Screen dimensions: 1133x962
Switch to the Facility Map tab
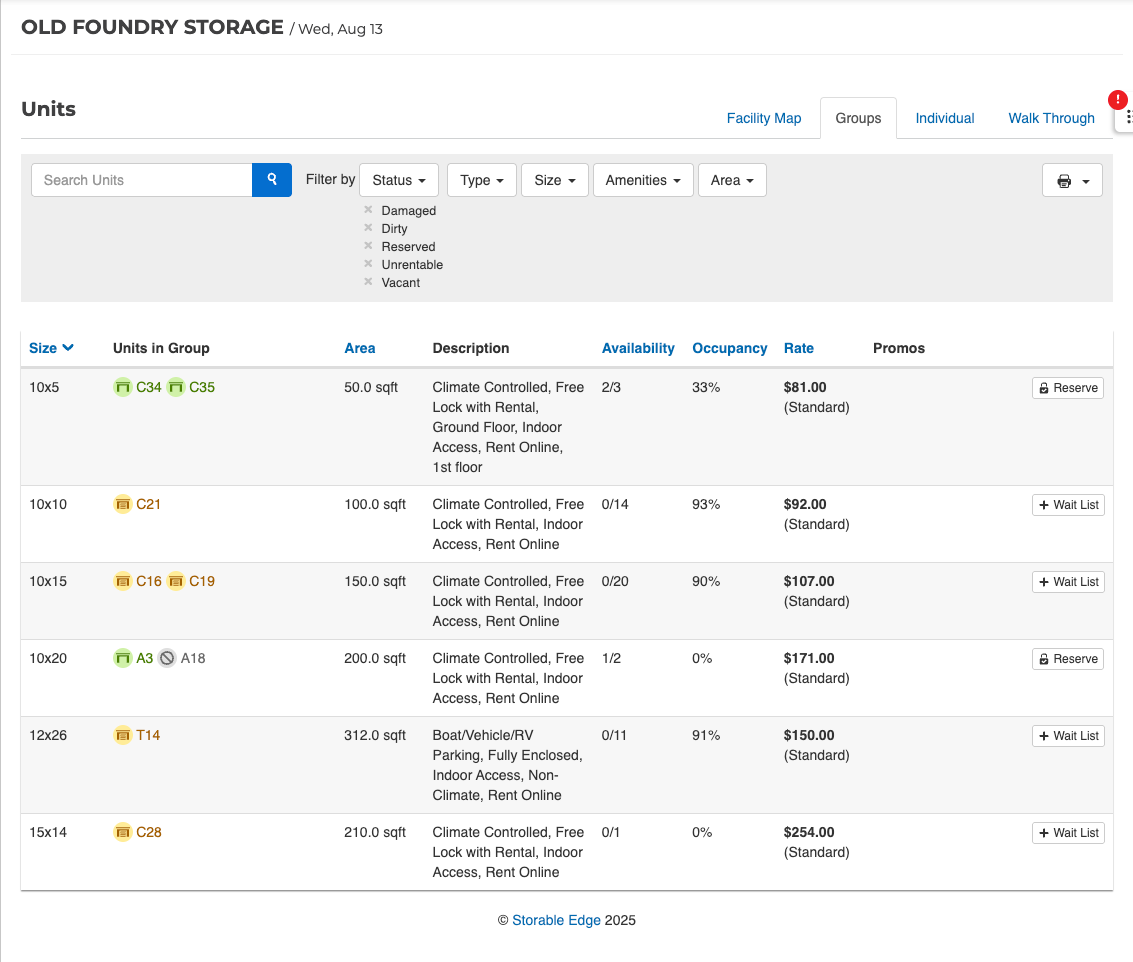coord(764,118)
